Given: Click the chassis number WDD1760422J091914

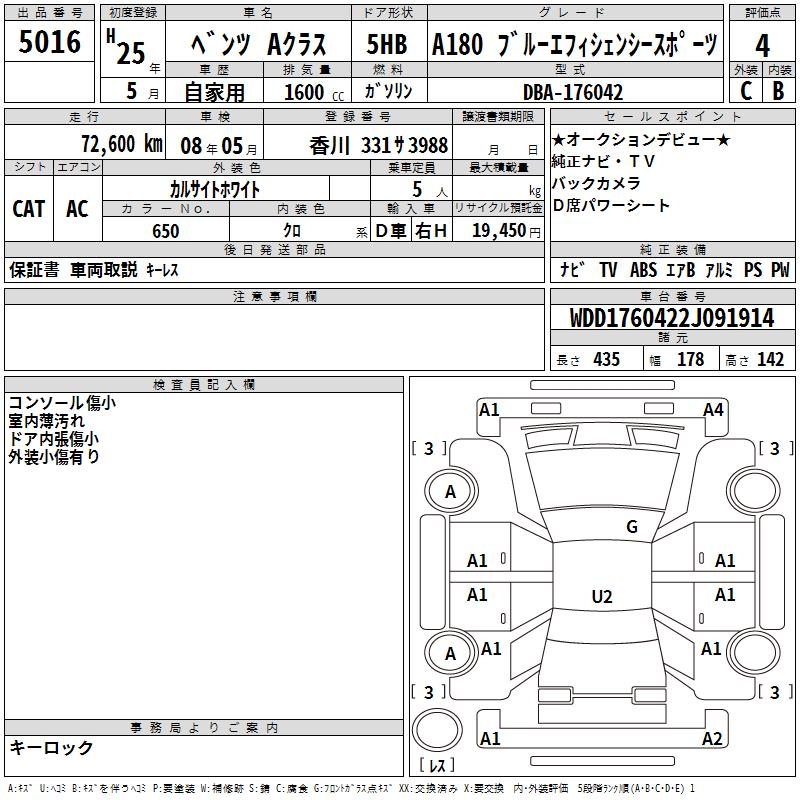Looking at the screenshot, I should [x=672, y=318].
